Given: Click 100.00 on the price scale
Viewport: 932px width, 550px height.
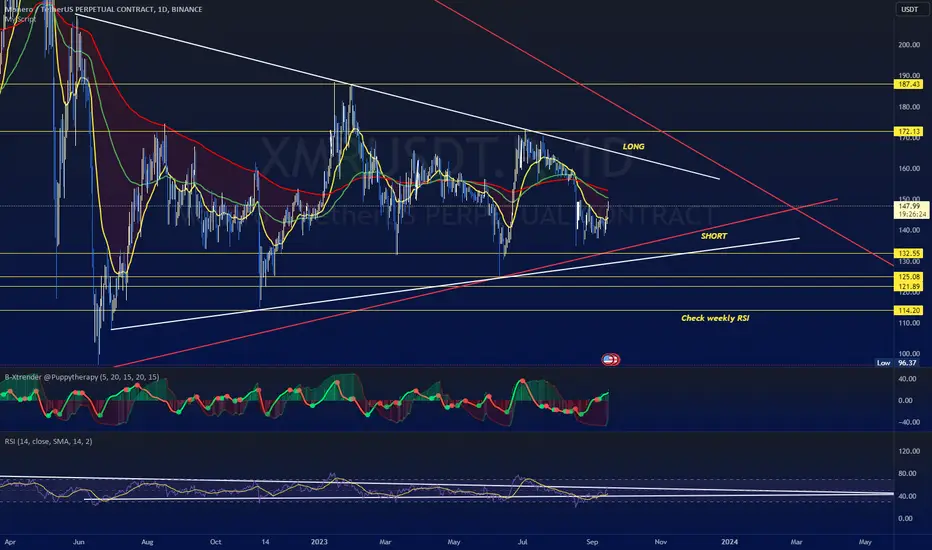Looking at the screenshot, I should (909, 354).
